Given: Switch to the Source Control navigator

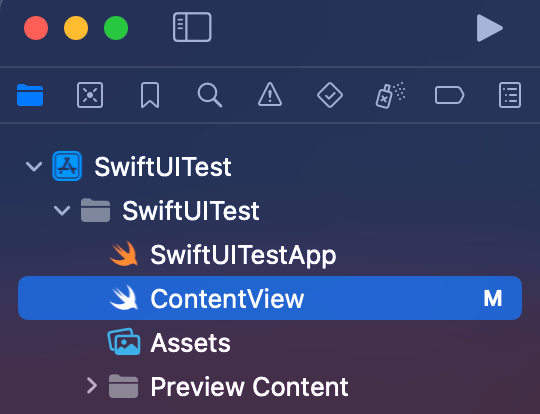Looking at the screenshot, I should (x=90, y=95).
